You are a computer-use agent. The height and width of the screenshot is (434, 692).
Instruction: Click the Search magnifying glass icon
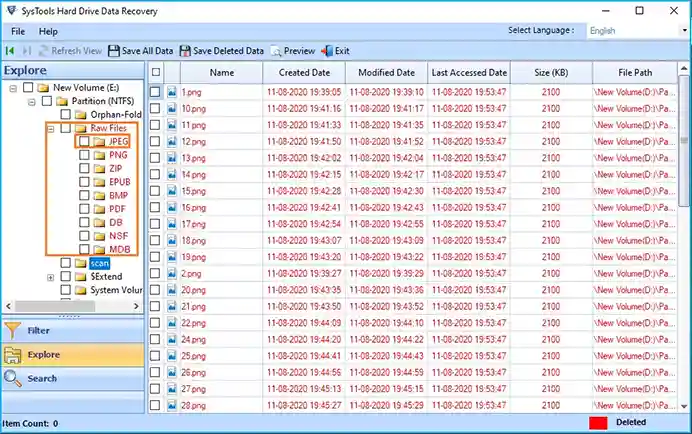pos(13,378)
